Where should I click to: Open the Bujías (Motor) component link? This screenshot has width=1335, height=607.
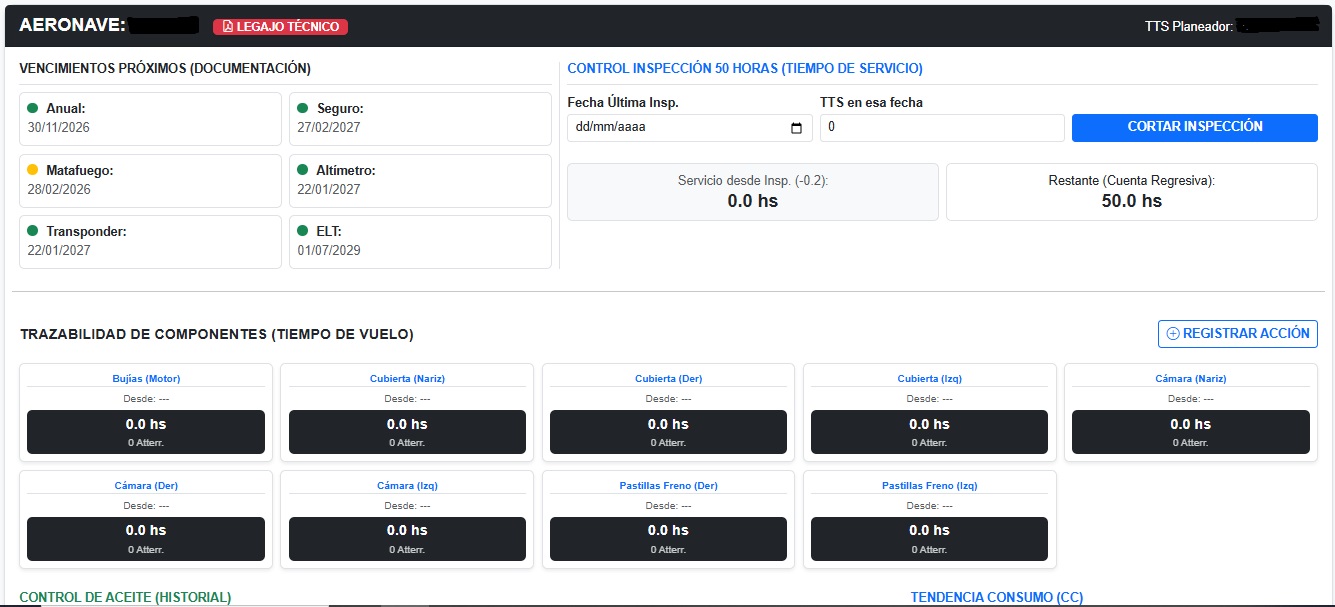tap(146, 379)
